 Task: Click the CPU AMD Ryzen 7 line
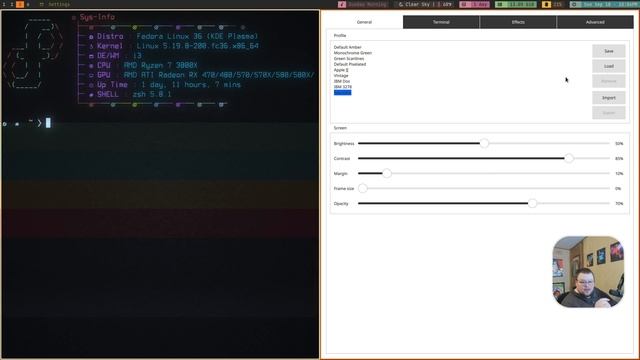(143, 65)
